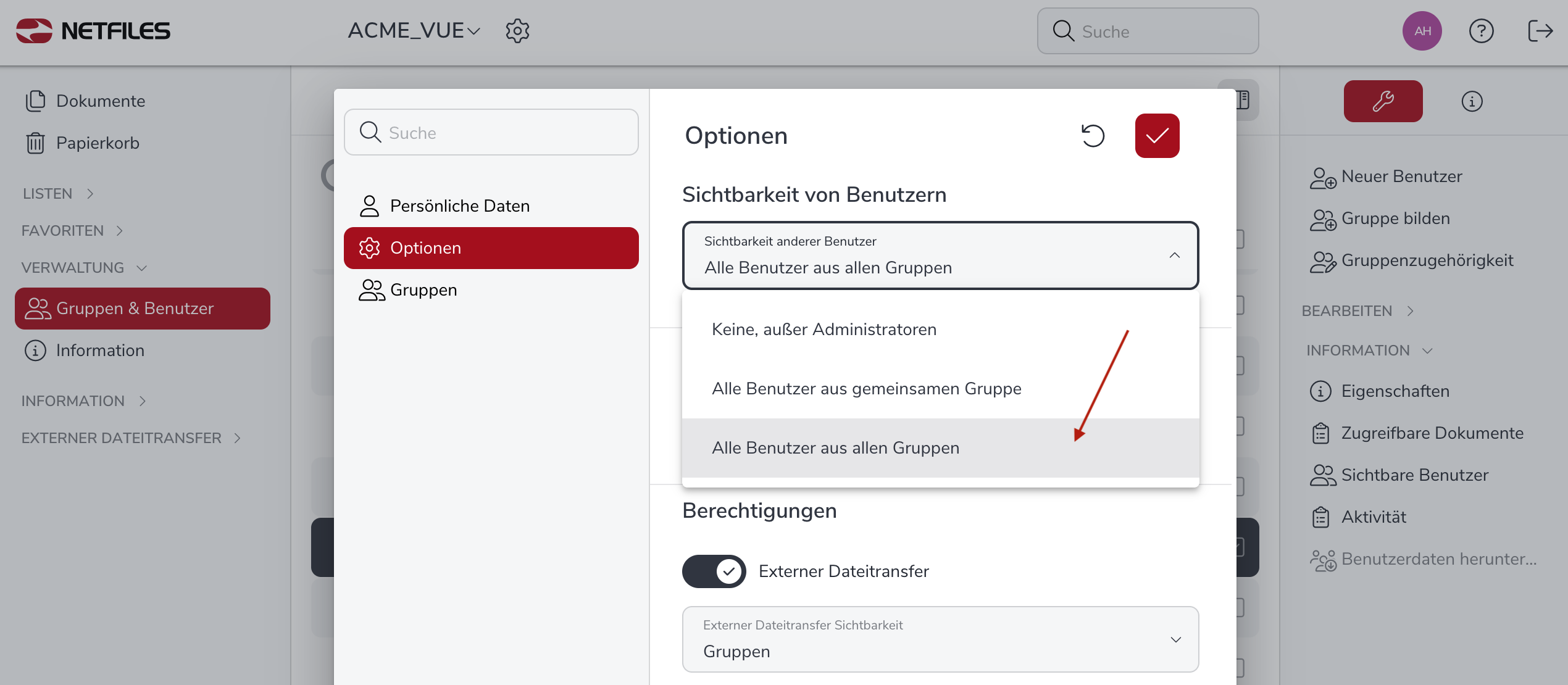Click the reset (undo) icon in Optionen
Screen dimensions: 1568x685
(1093, 136)
